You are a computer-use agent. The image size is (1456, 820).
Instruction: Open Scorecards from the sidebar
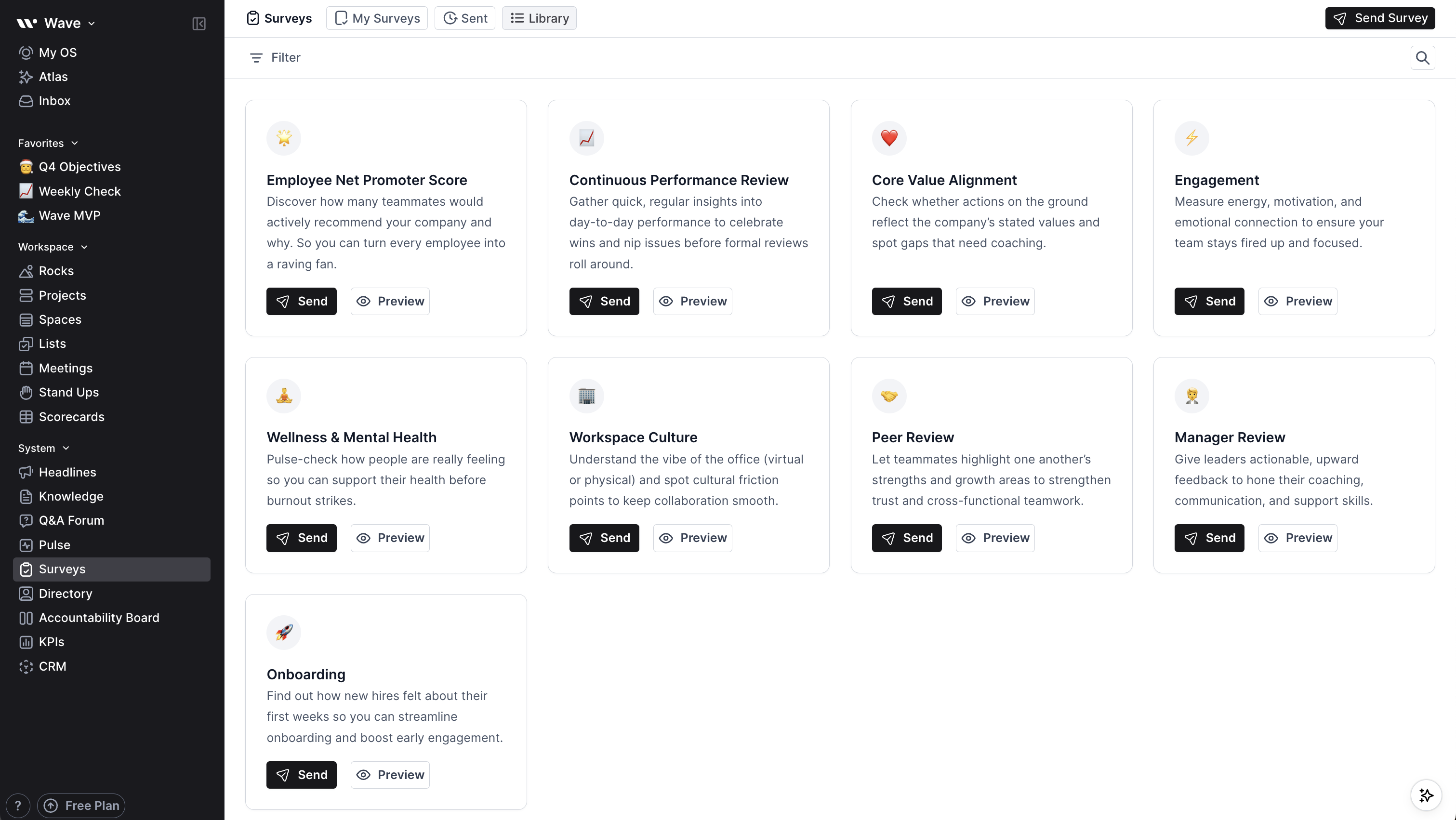[71, 416]
